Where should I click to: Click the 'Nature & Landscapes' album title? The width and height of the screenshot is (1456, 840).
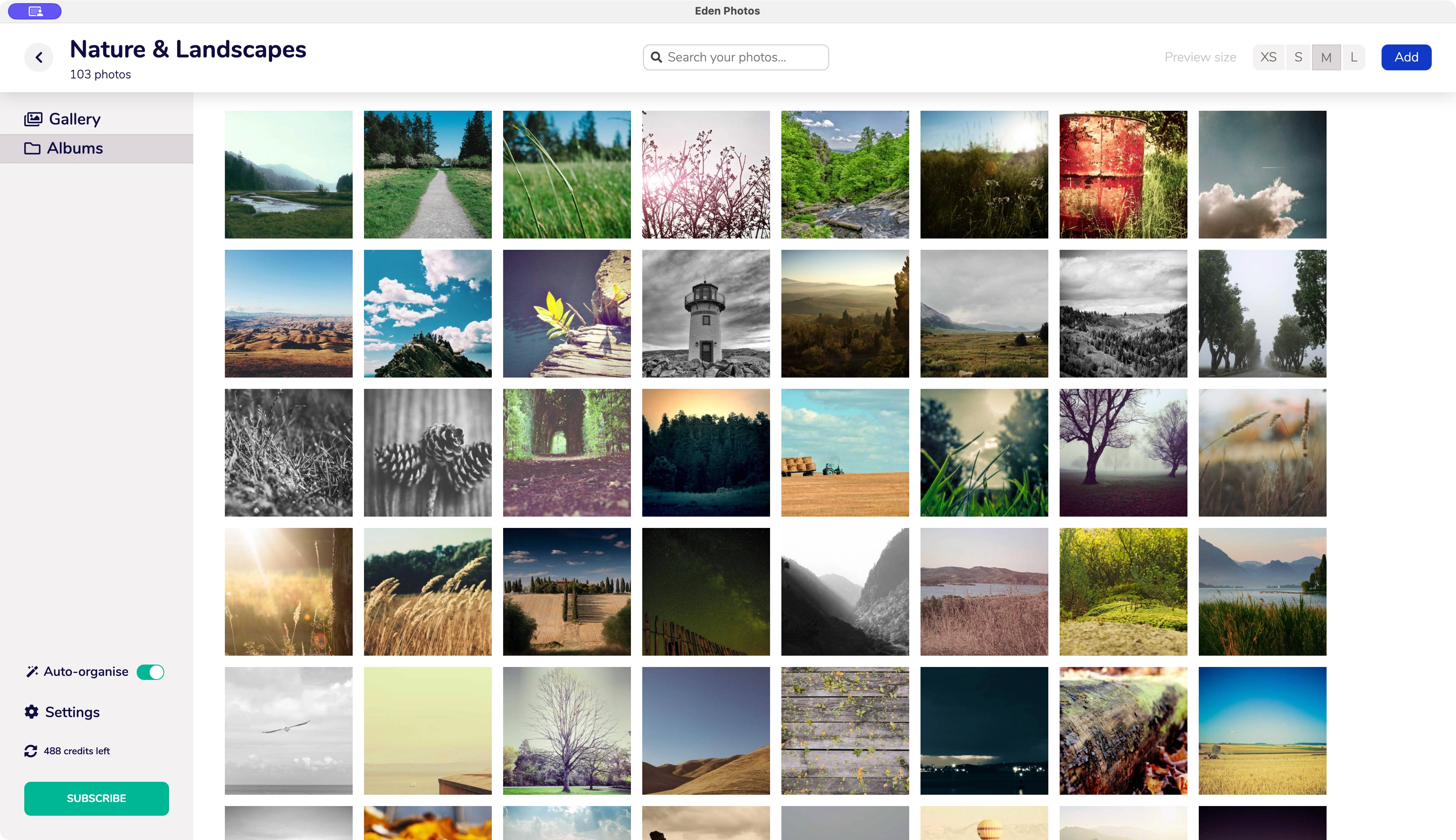click(188, 49)
